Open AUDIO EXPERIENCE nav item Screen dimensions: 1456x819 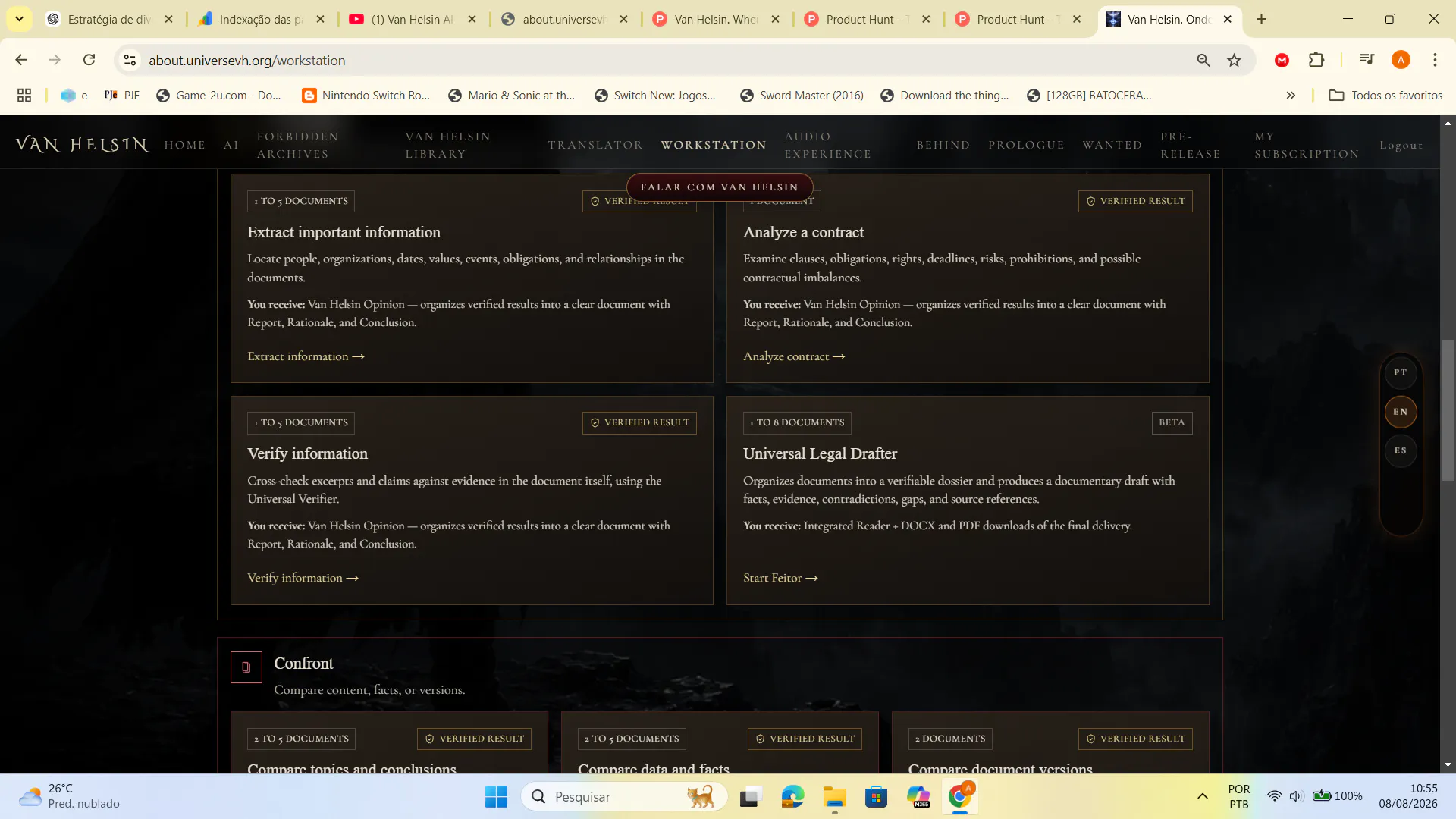tap(828, 145)
